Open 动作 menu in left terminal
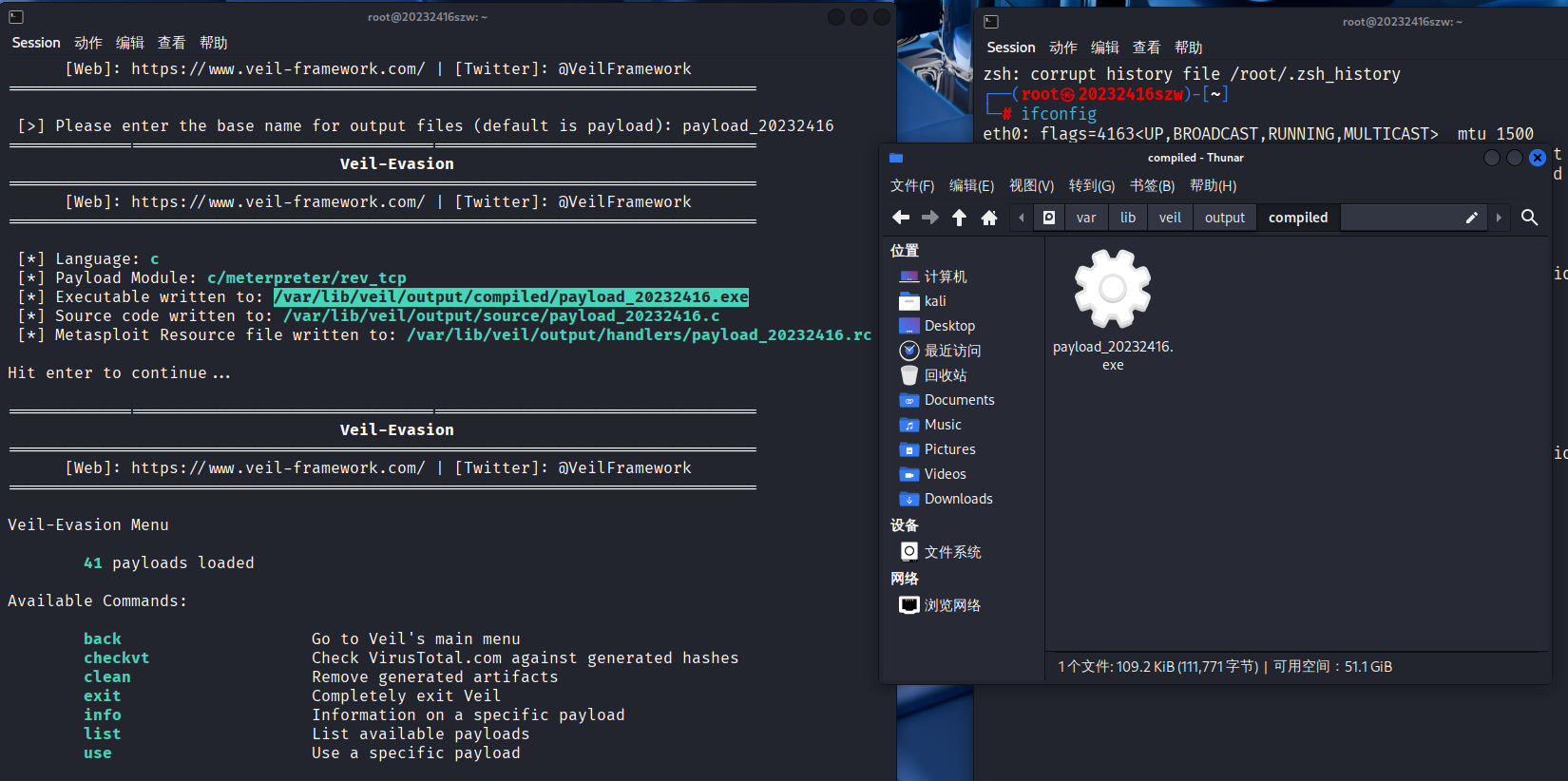Screen dimensions: 1568x781 pos(88,43)
